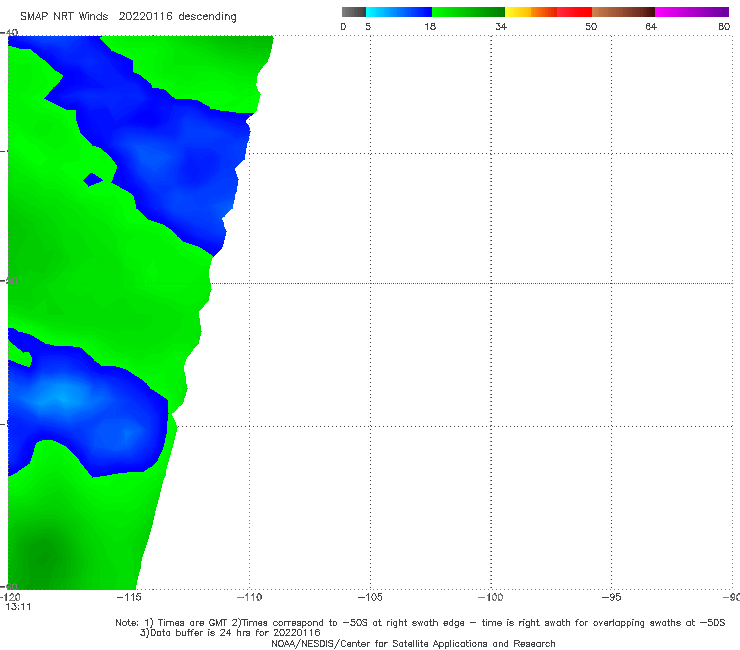Click the longitude label -110
Screen dimensions: 740x650
pos(249,597)
